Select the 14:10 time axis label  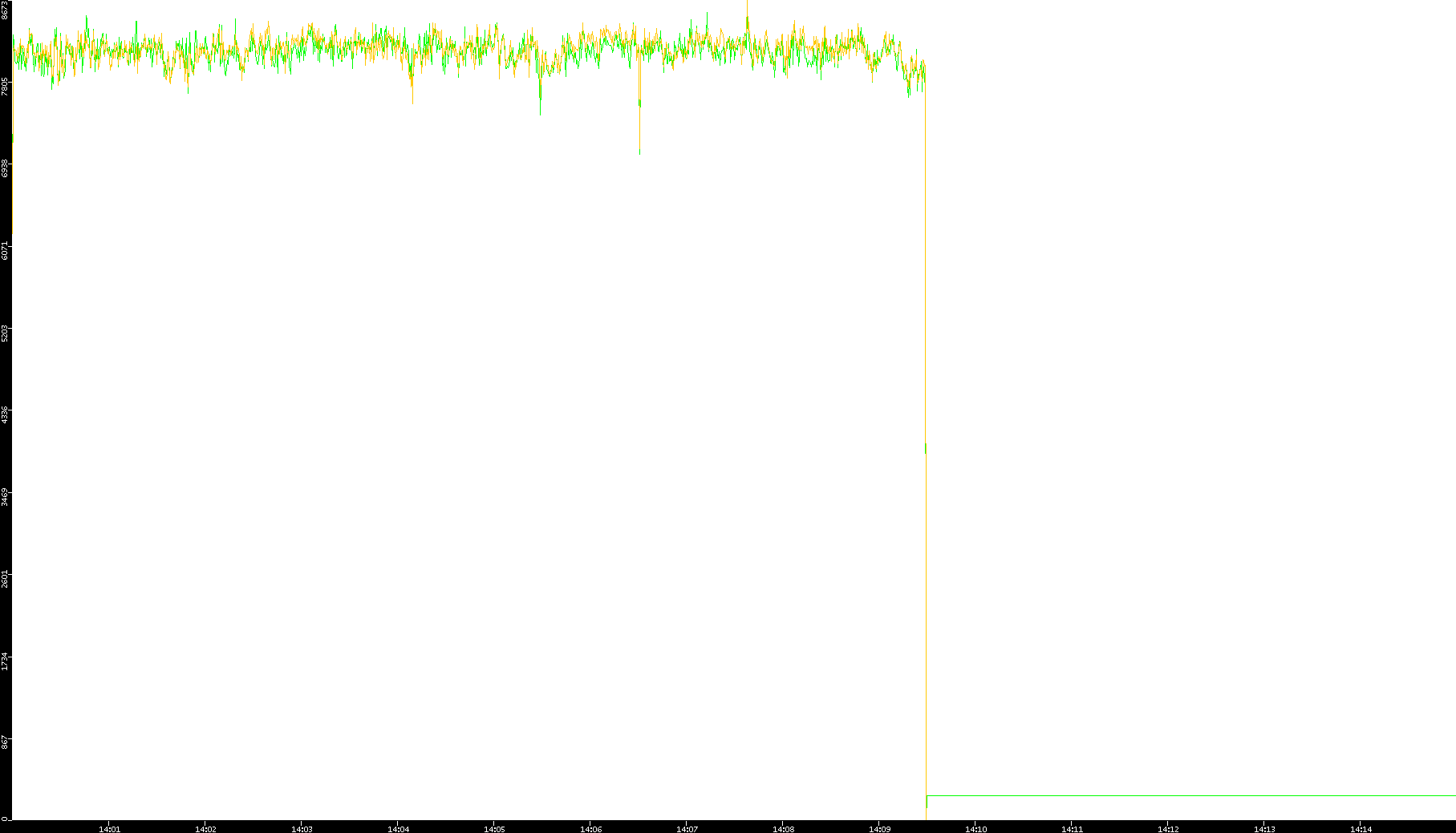click(x=975, y=828)
